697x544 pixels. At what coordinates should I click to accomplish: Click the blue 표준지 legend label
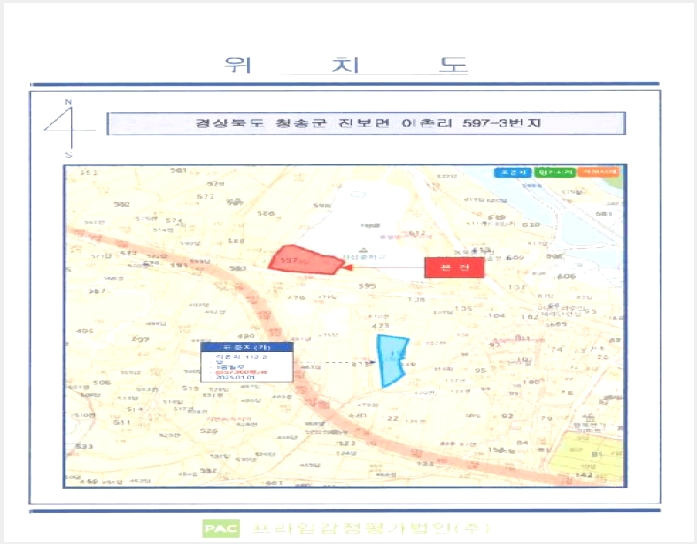click(x=512, y=172)
